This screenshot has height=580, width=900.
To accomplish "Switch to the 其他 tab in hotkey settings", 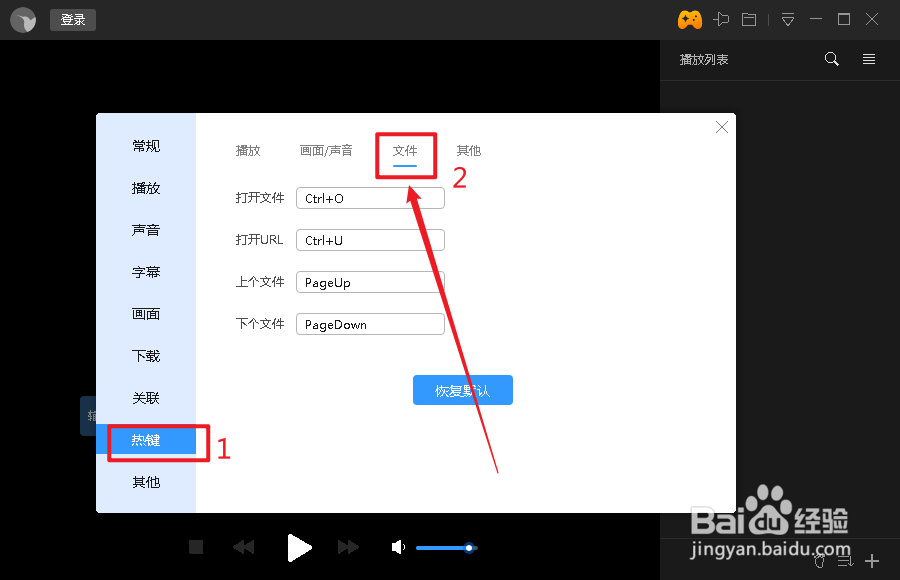I will point(469,150).
